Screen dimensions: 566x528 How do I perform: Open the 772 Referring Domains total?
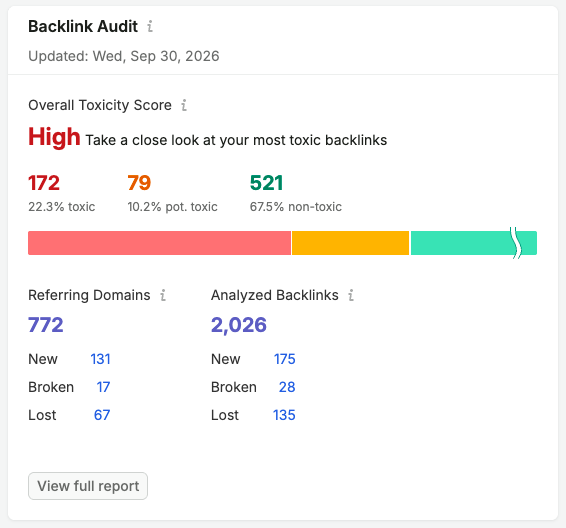click(x=46, y=324)
